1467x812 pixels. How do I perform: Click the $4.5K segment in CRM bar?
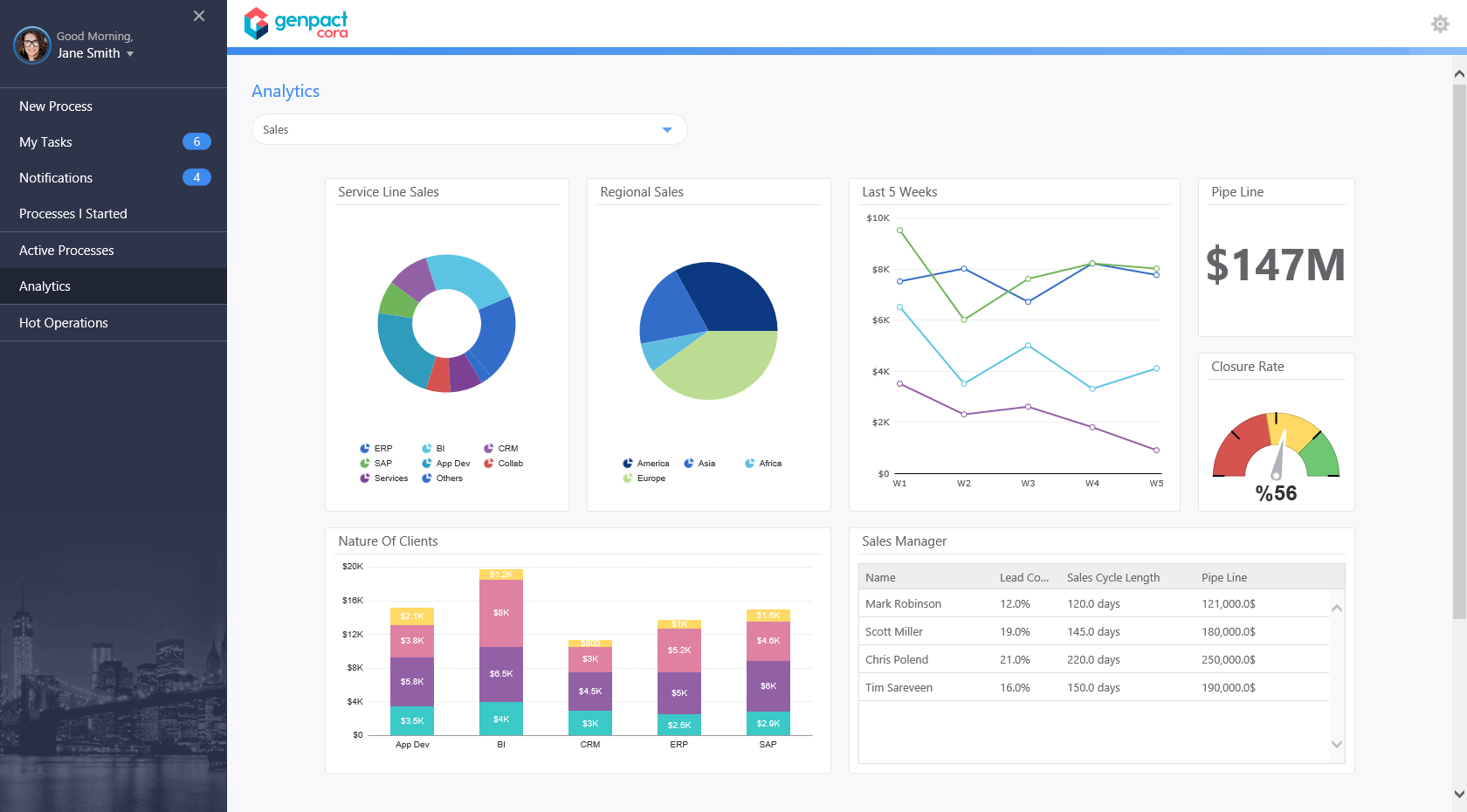[590, 692]
